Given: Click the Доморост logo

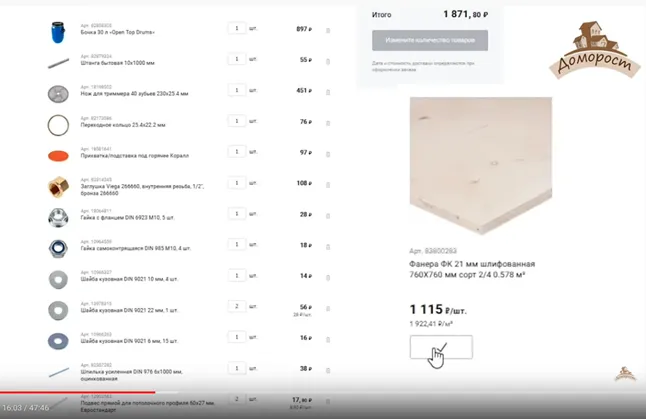Looking at the screenshot, I should [595, 49].
